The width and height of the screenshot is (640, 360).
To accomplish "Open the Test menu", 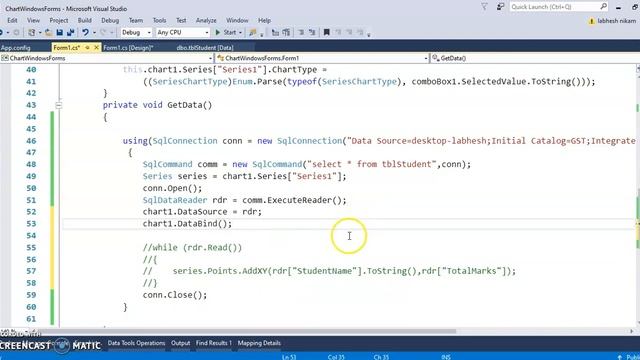I will 181,20.
